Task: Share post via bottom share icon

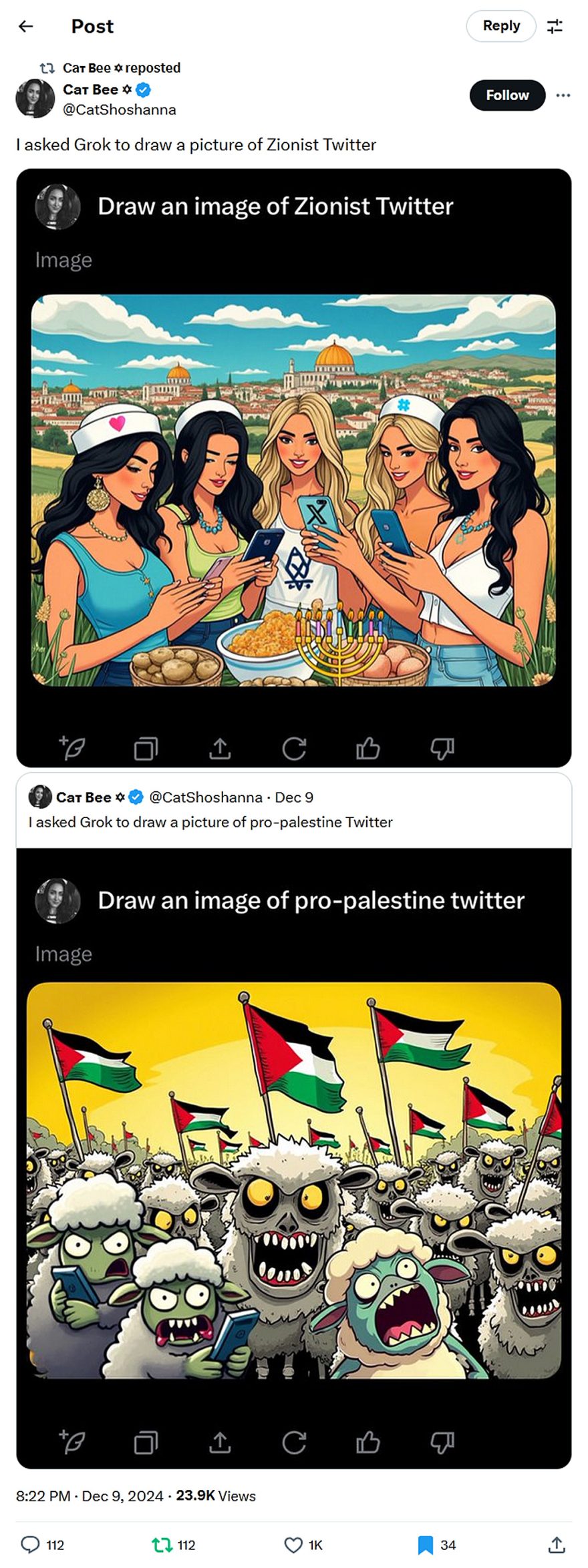Action: [557, 1544]
